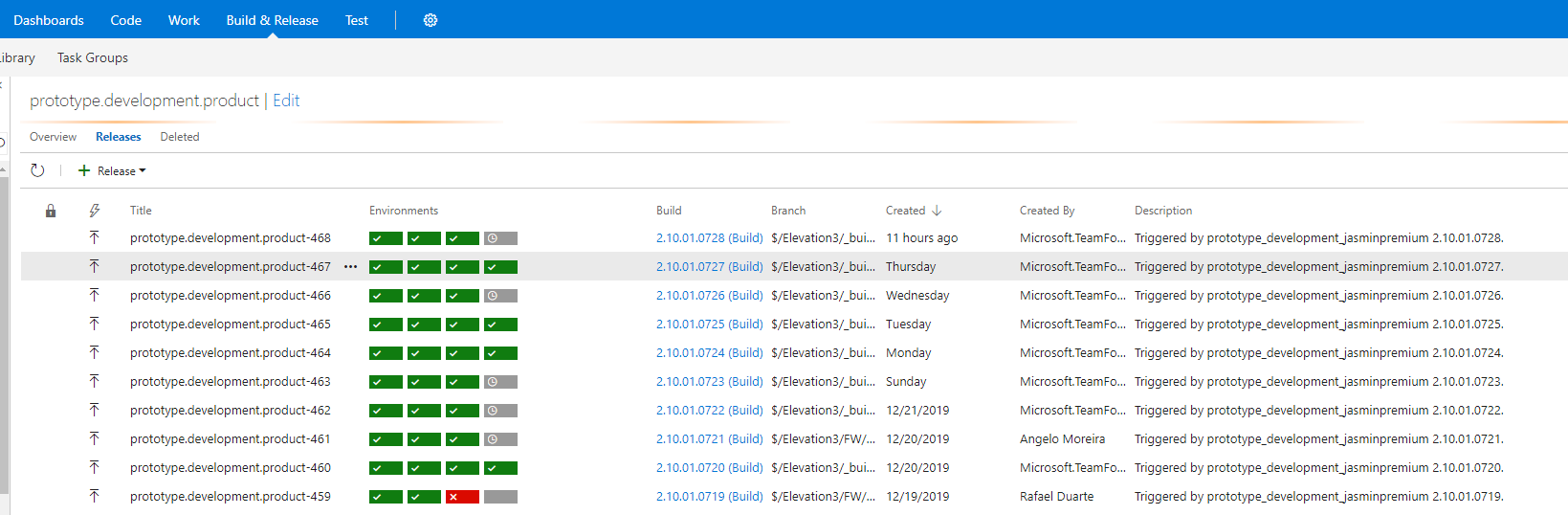Click the pending clock environment of product-463

[500, 382]
